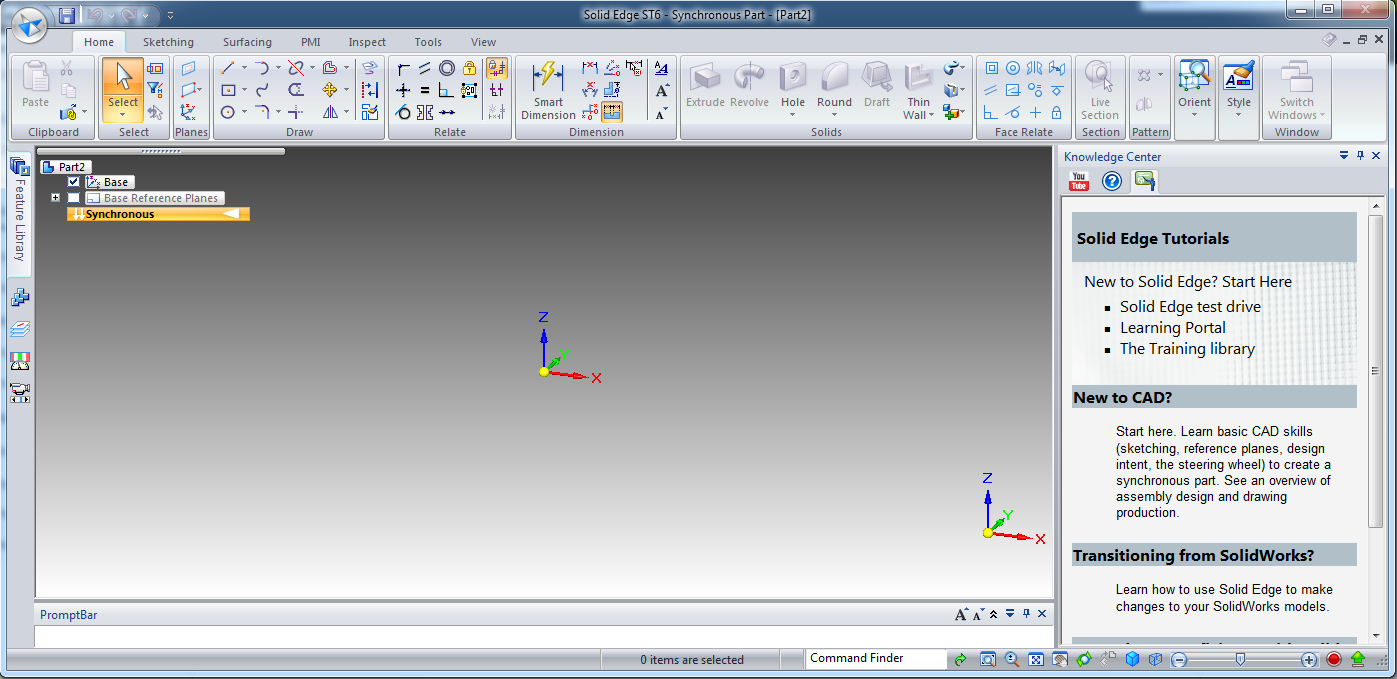Click the Concentric icon in Face Relate
Screen dimensions: 1397x679
1013,68
